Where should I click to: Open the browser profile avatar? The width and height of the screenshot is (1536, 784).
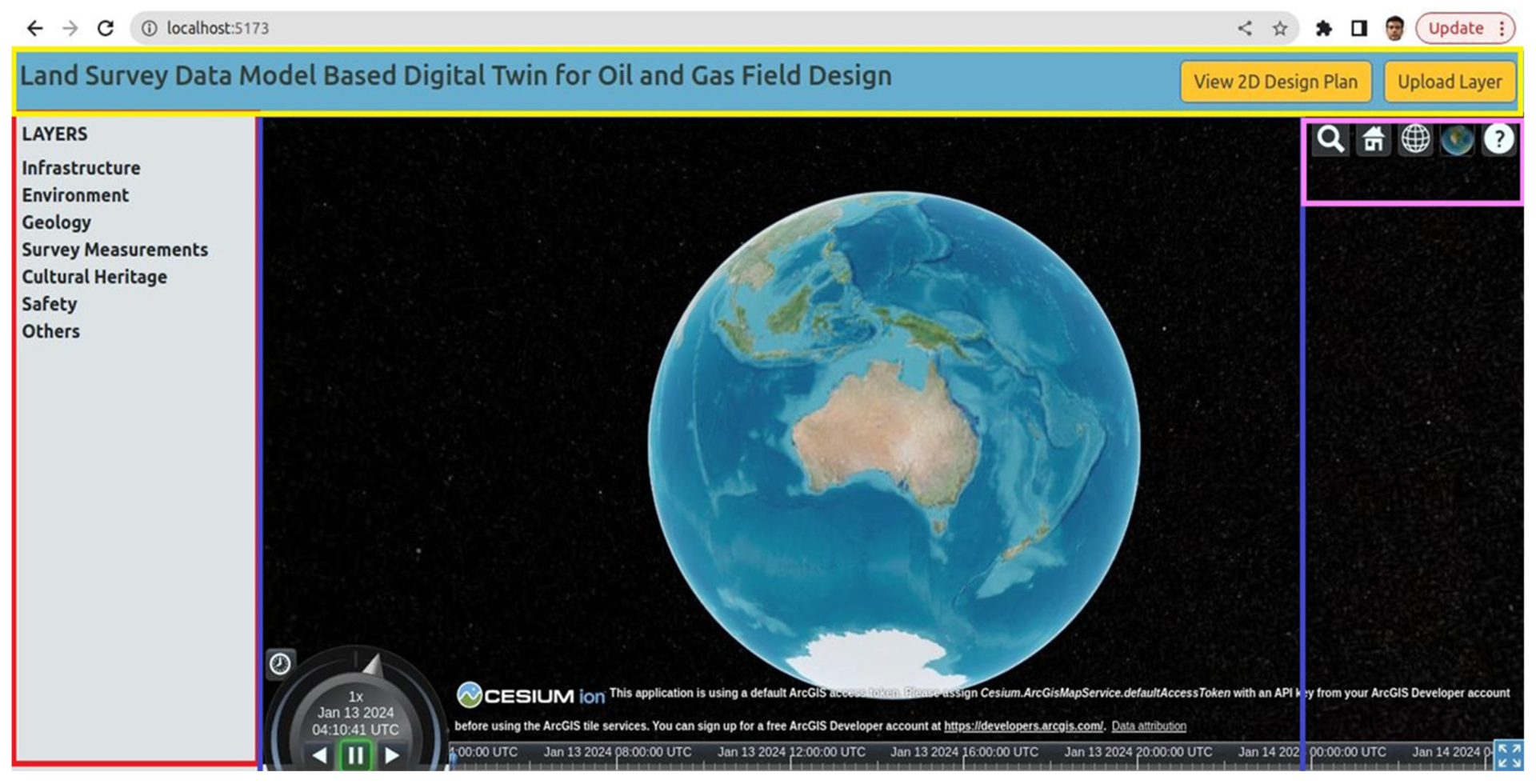[1394, 28]
